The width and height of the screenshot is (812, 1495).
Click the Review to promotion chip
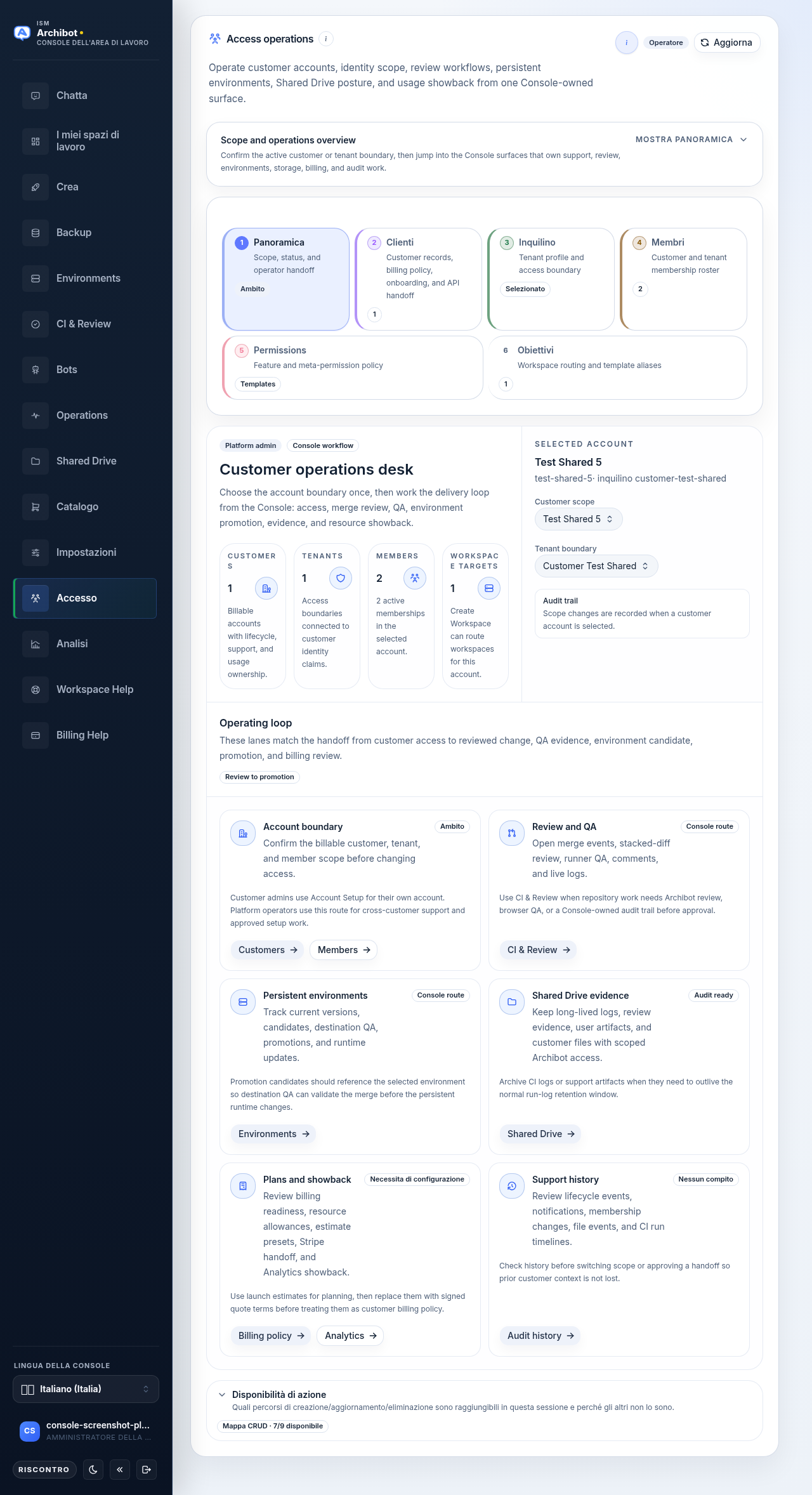(259, 777)
